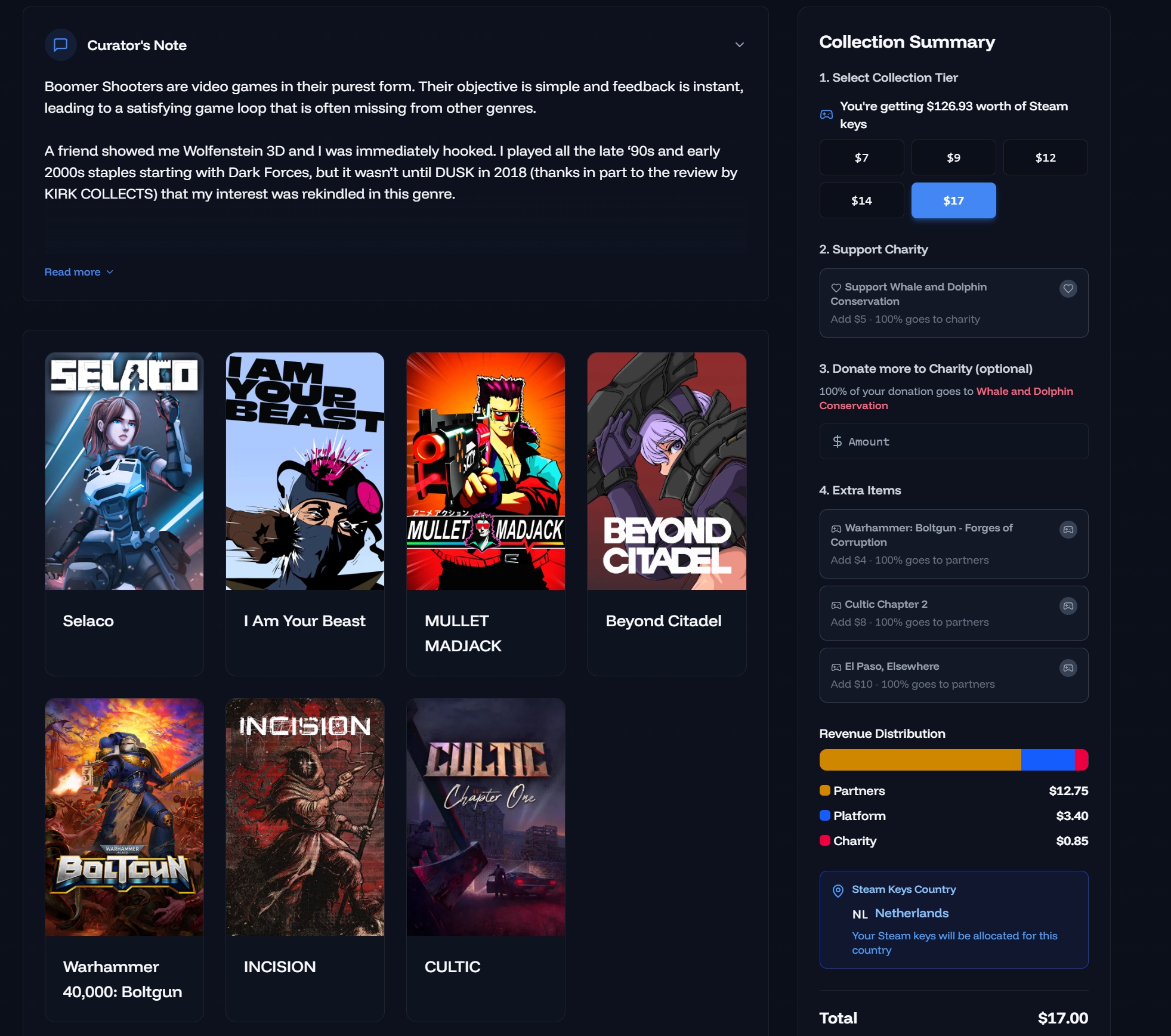The width and height of the screenshot is (1171, 1036).
Task: Toggle Support Whale and Dolphin Conservation add-on
Action: tap(953, 303)
